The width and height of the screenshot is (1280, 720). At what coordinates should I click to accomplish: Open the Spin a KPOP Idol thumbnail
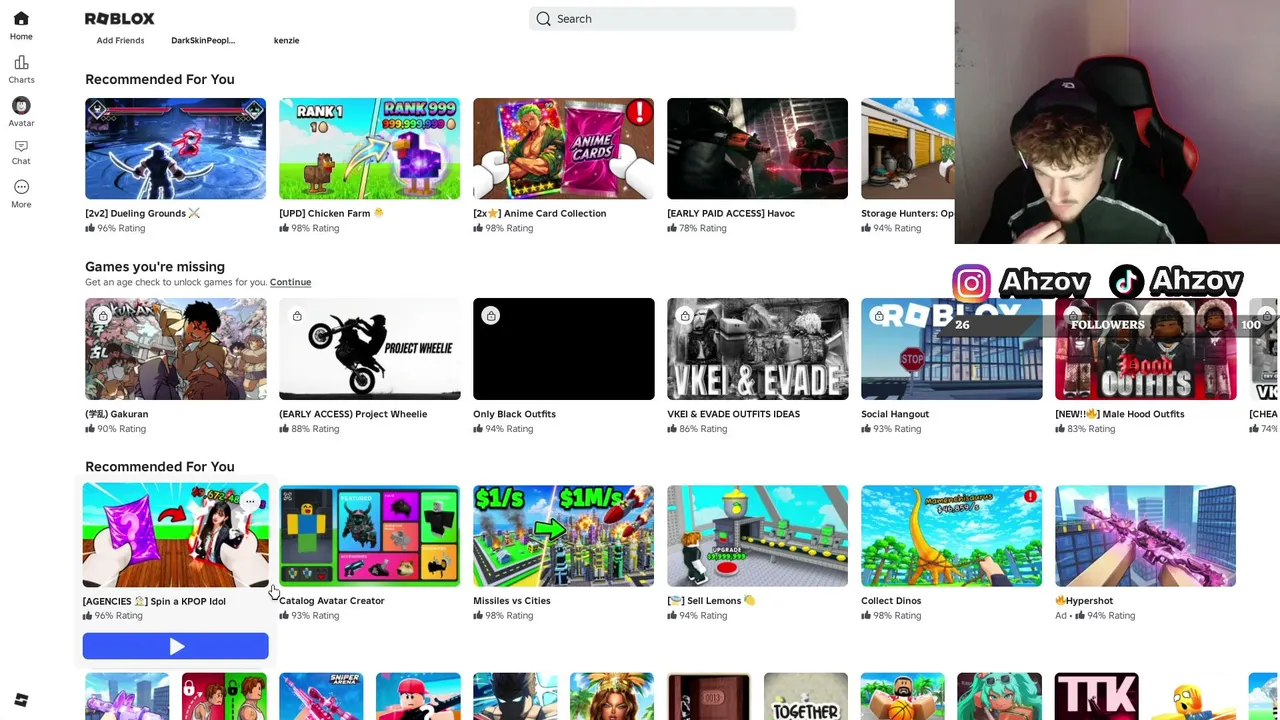[175, 535]
